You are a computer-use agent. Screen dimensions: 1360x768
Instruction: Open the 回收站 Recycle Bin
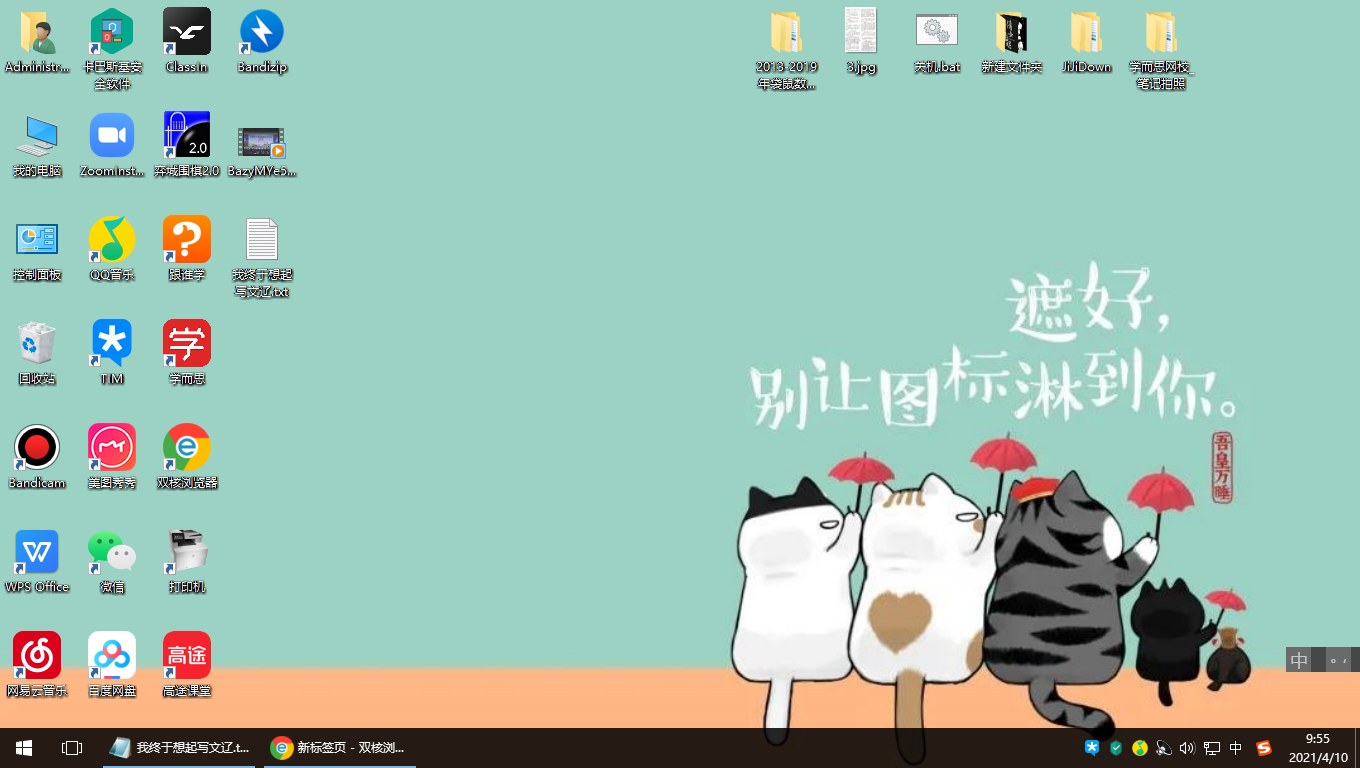click(37, 354)
